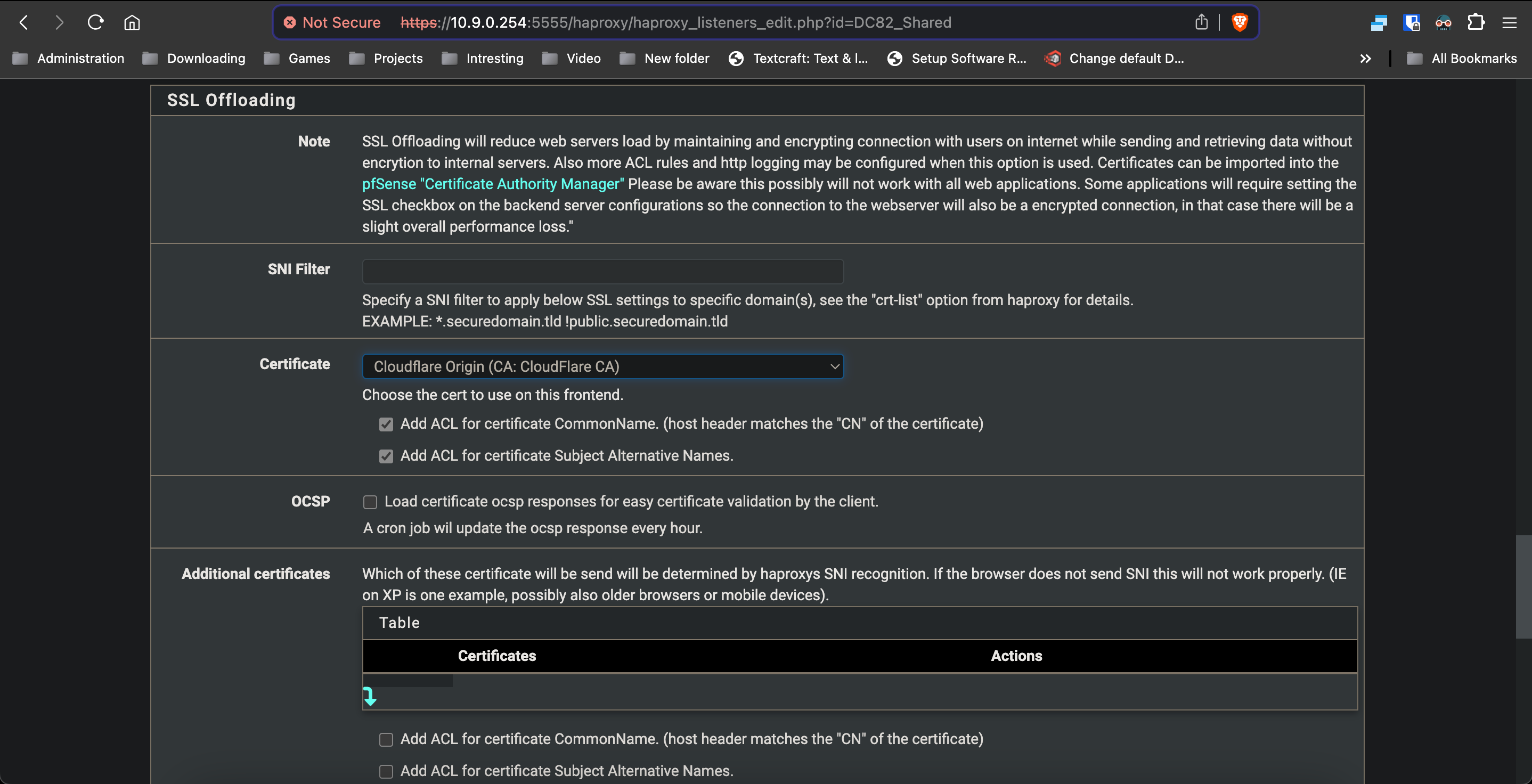Open Textcraft bookmark

point(798,58)
